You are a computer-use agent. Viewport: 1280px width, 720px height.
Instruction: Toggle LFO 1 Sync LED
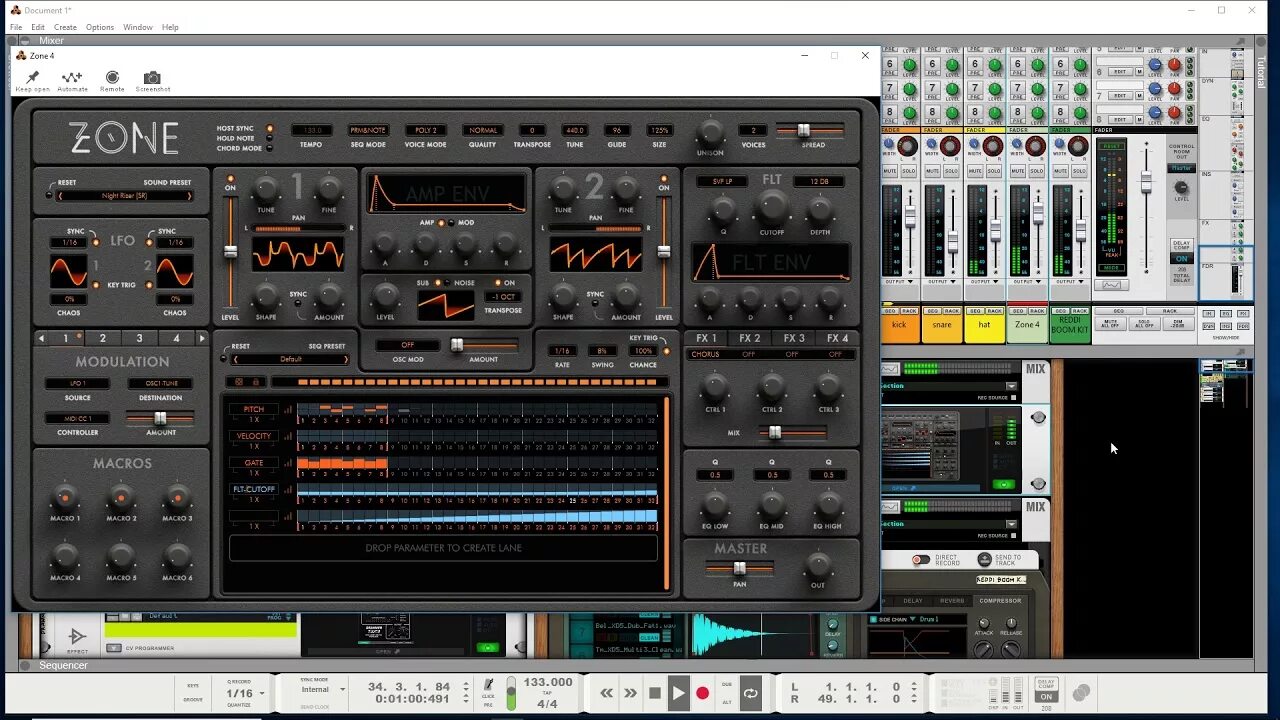(95, 242)
